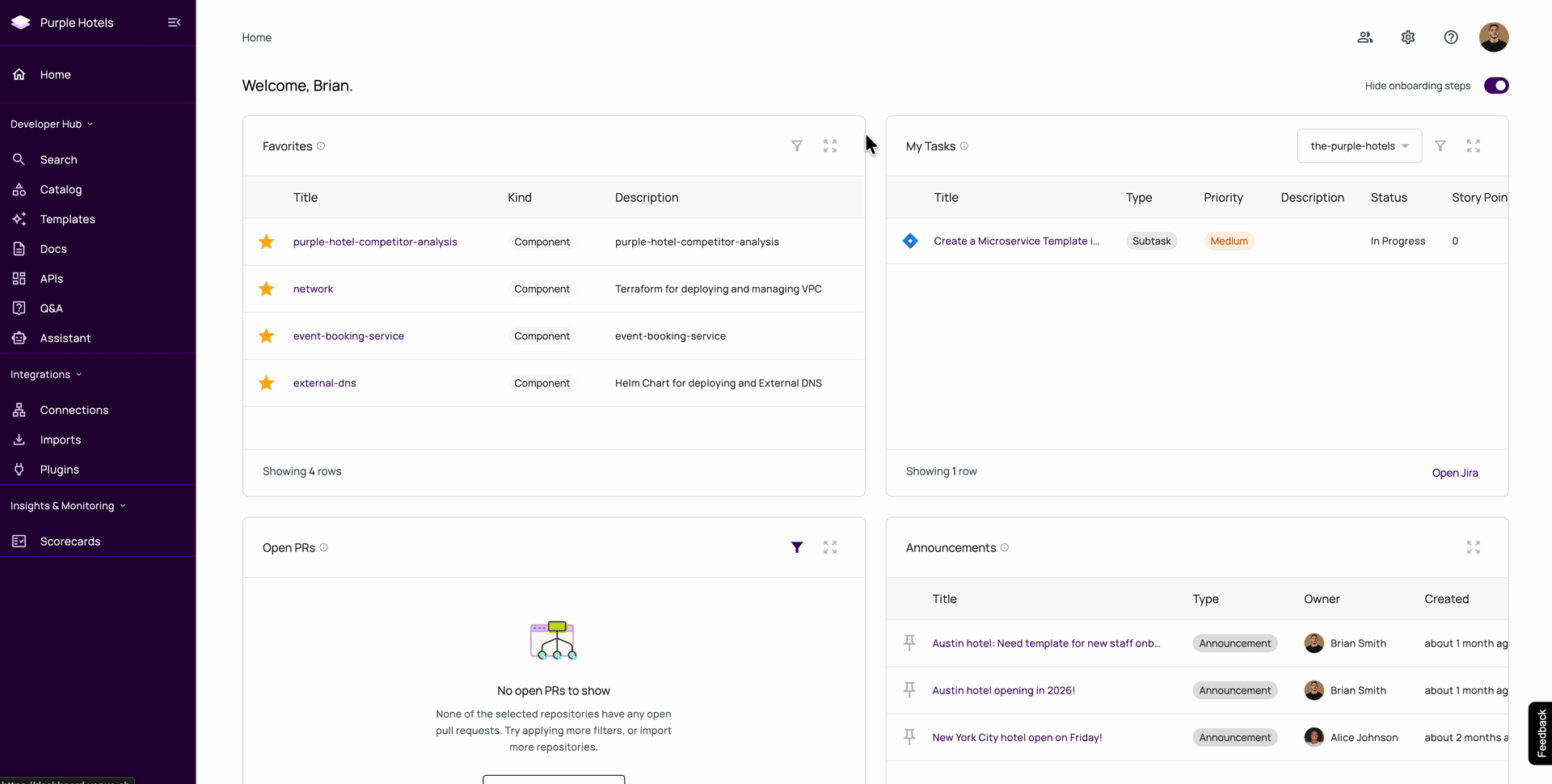1552x784 pixels.
Task: Expand the Open PRs panel fullscreen
Action: tap(830, 548)
